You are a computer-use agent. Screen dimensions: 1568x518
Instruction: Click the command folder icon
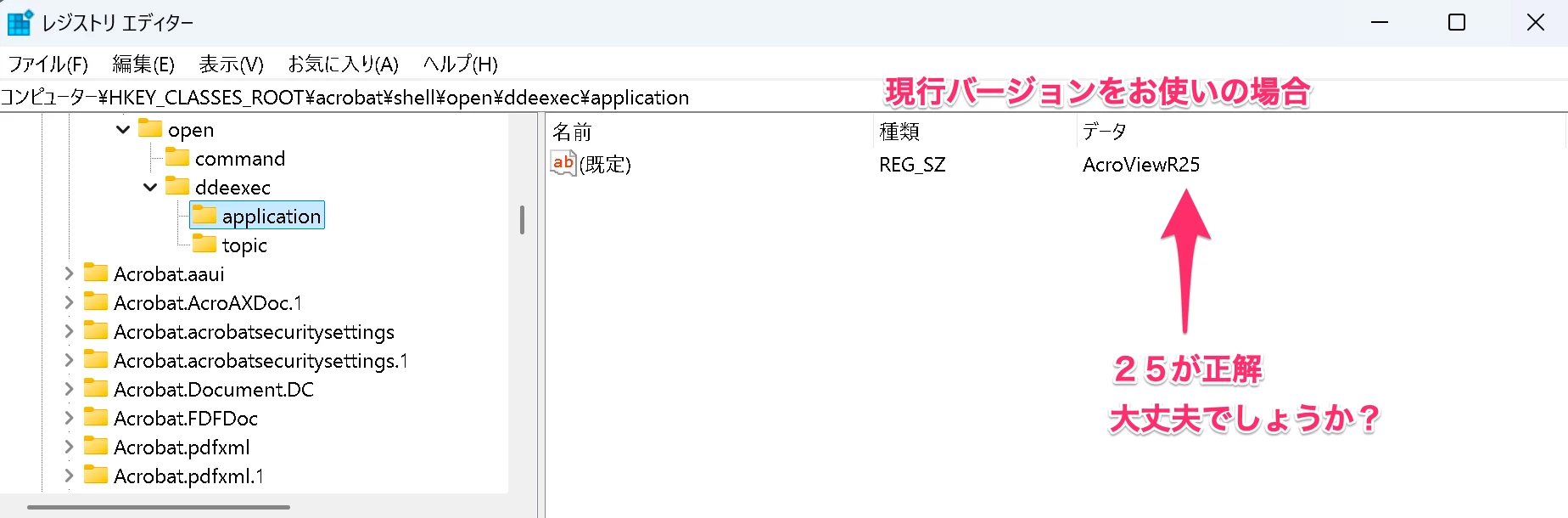[x=177, y=157]
